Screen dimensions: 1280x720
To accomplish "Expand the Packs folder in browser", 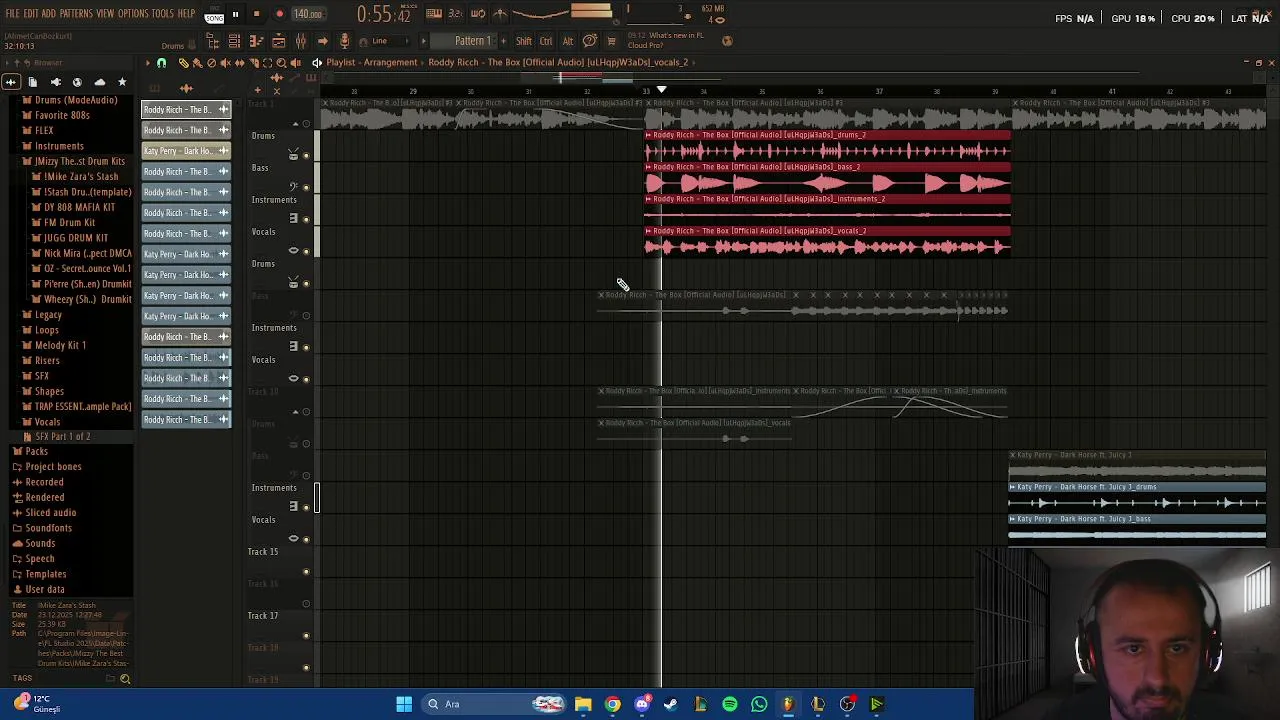I will tap(36, 451).
